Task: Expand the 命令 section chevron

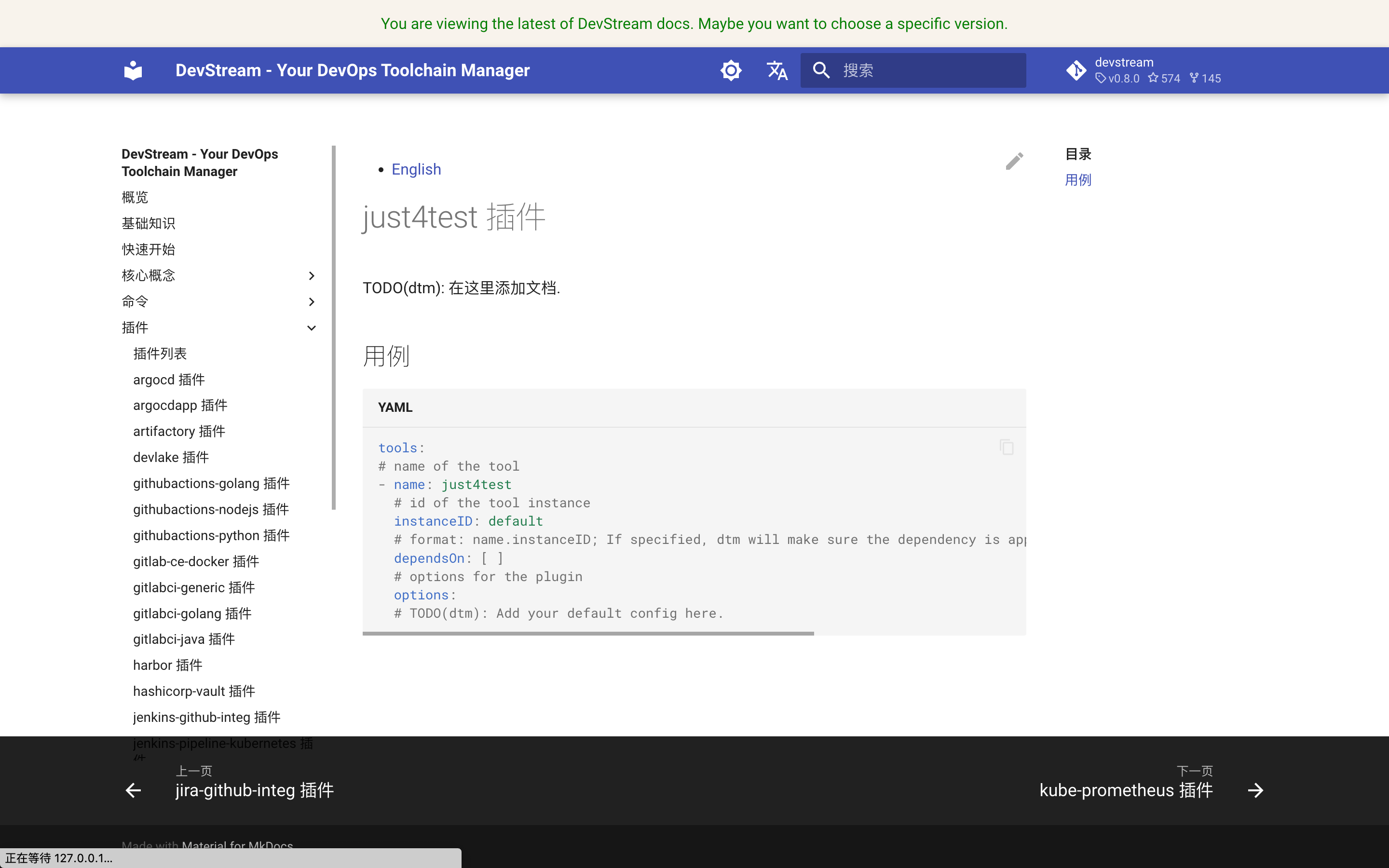Action: coord(311,301)
